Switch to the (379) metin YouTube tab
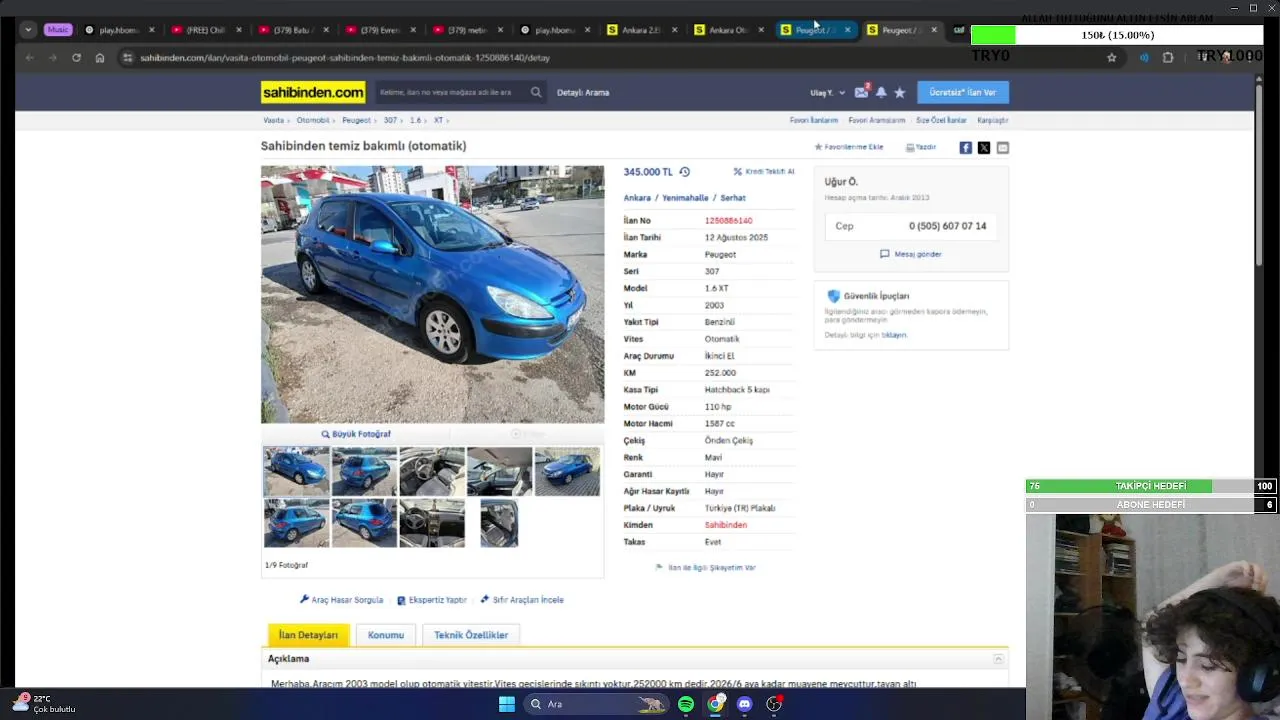This screenshot has height=720, width=1280. coord(467,30)
